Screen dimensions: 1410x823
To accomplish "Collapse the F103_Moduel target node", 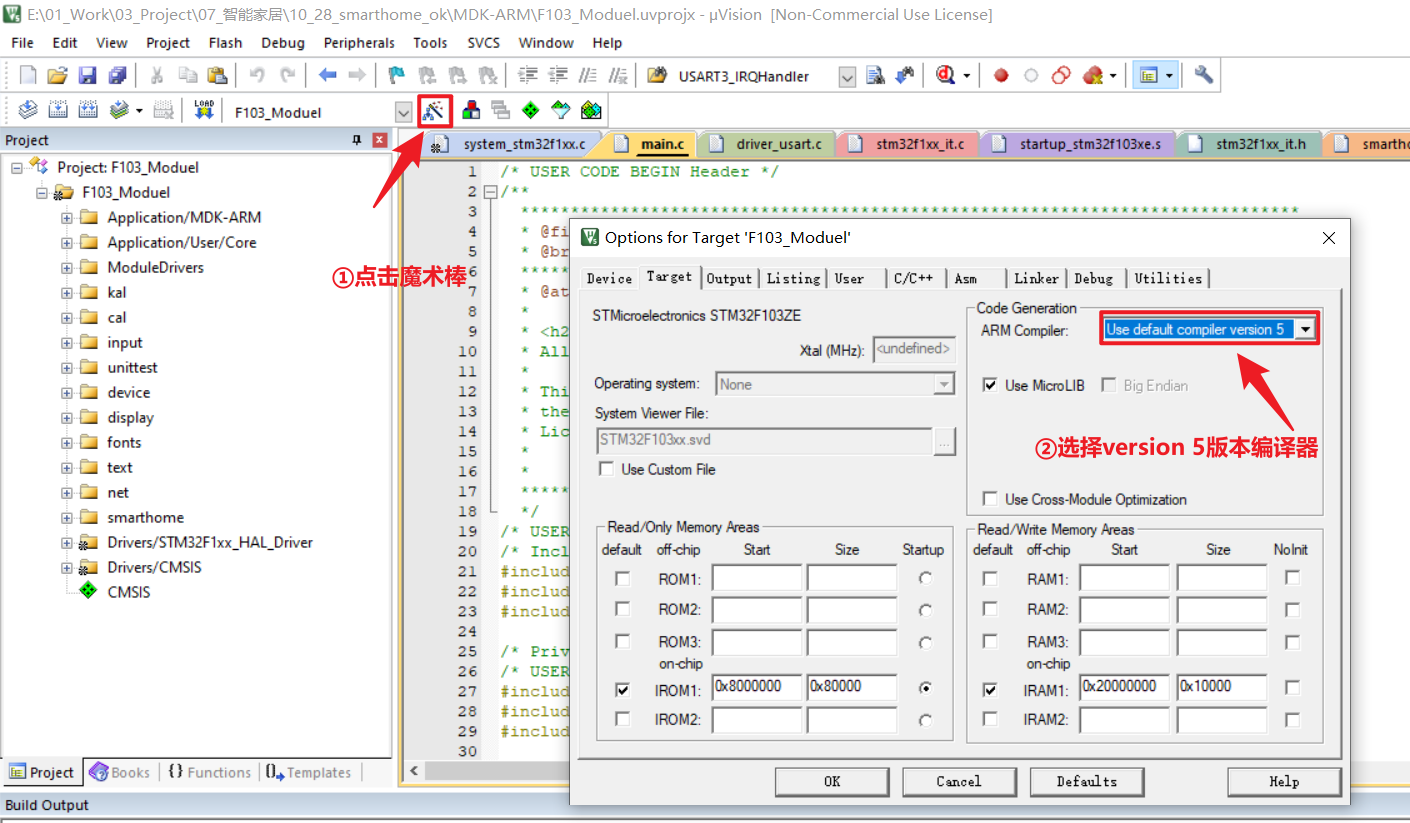I will (42, 192).
